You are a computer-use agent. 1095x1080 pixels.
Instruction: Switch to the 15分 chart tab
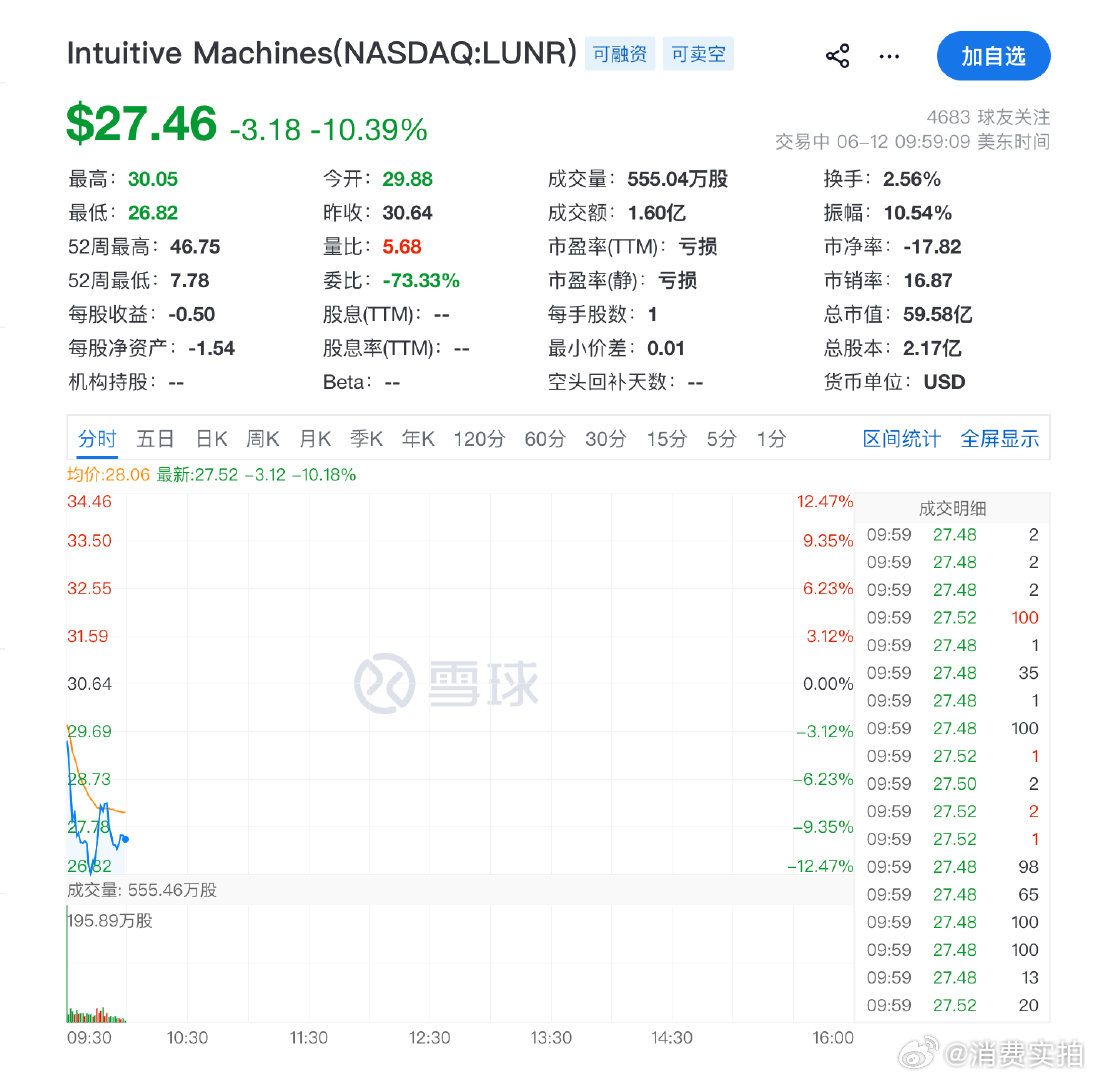click(x=666, y=438)
